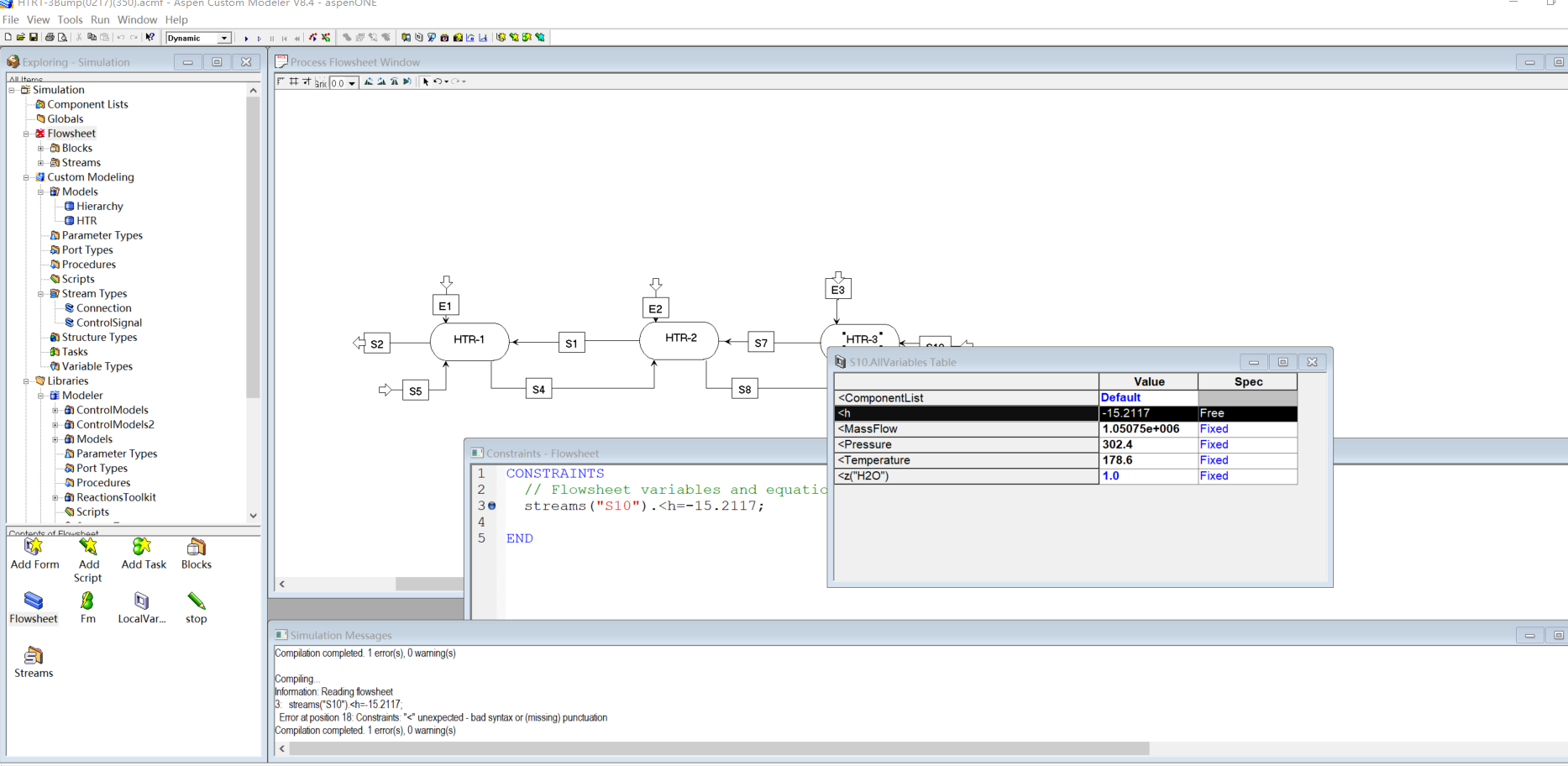Image resolution: width=1568 pixels, height=766 pixels.
Task: Click the Rewind simulation icon
Action: [x=296, y=39]
